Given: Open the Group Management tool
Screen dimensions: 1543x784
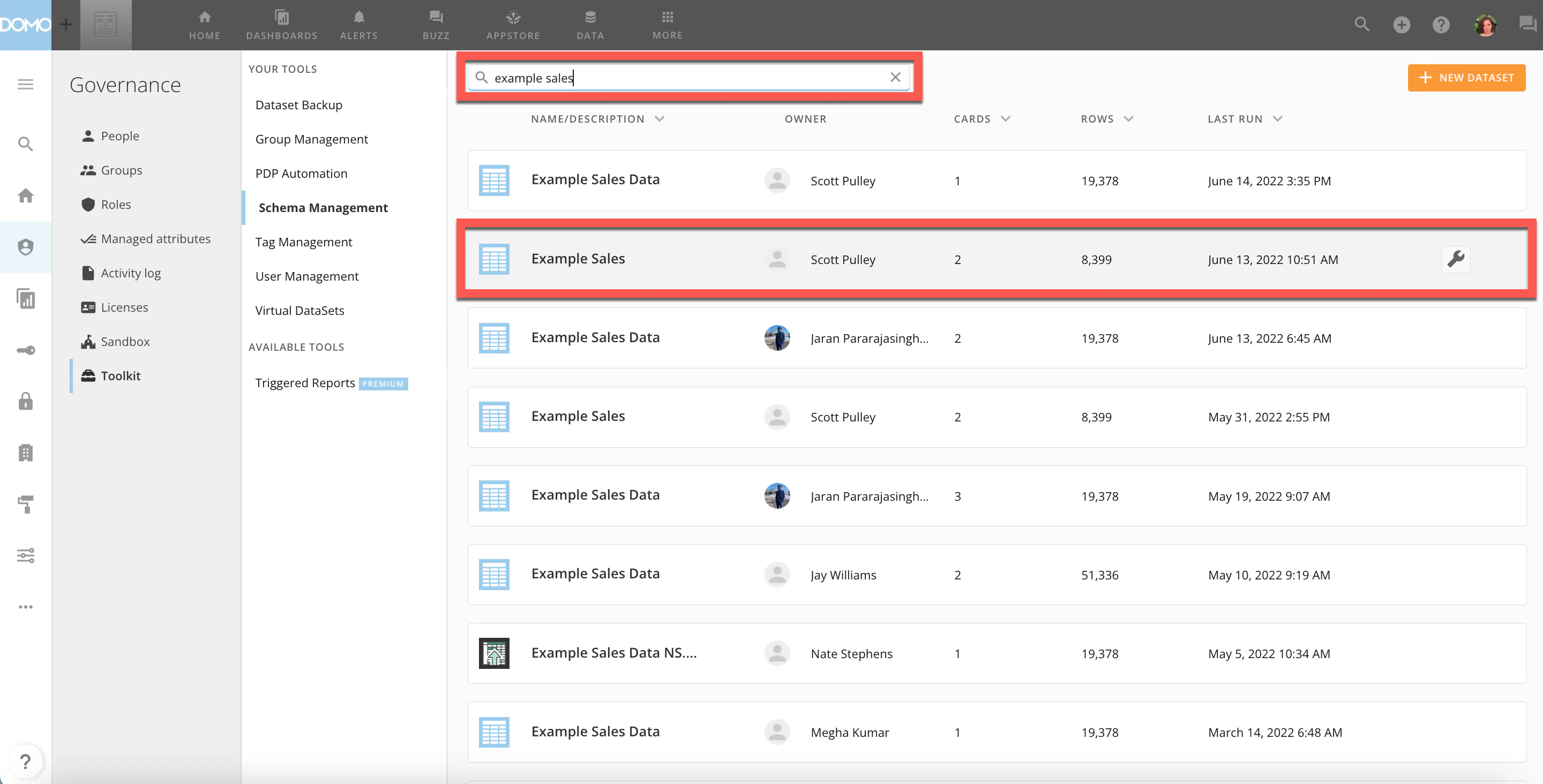Looking at the screenshot, I should point(311,139).
